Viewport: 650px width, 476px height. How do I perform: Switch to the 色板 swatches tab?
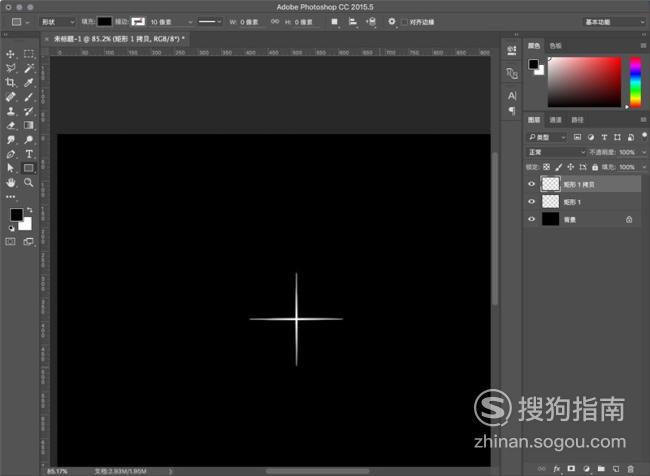coord(555,46)
